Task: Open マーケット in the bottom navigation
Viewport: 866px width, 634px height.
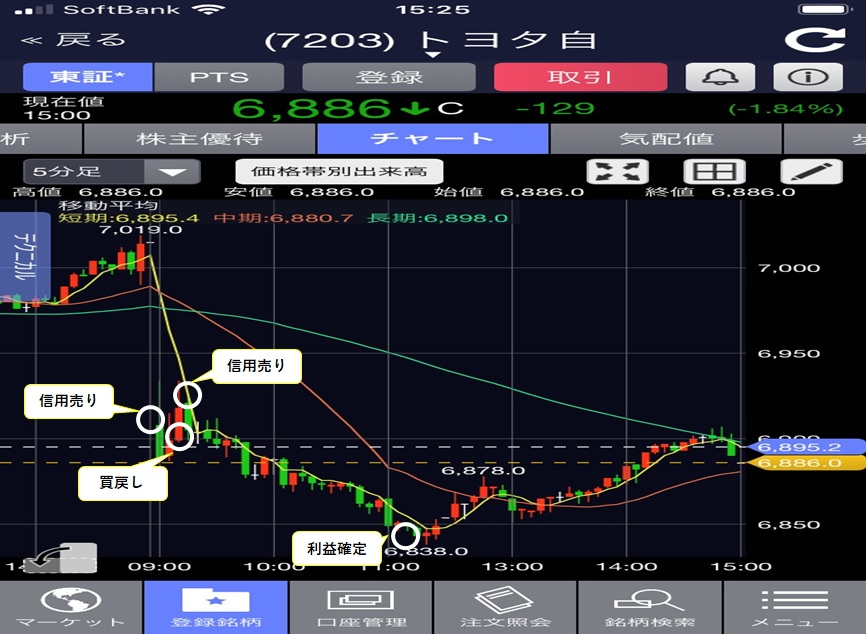Action: tap(71, 607)
